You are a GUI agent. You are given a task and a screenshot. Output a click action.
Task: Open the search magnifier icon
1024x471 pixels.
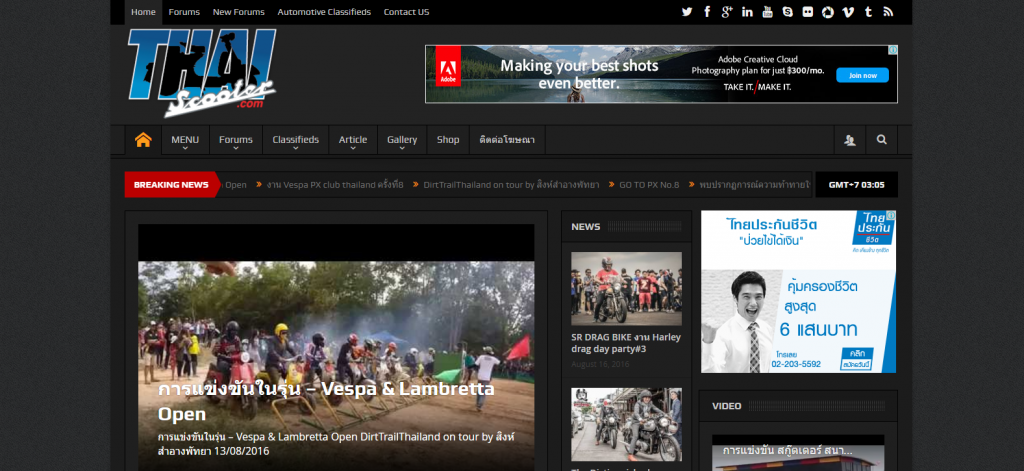coord(882,140)
